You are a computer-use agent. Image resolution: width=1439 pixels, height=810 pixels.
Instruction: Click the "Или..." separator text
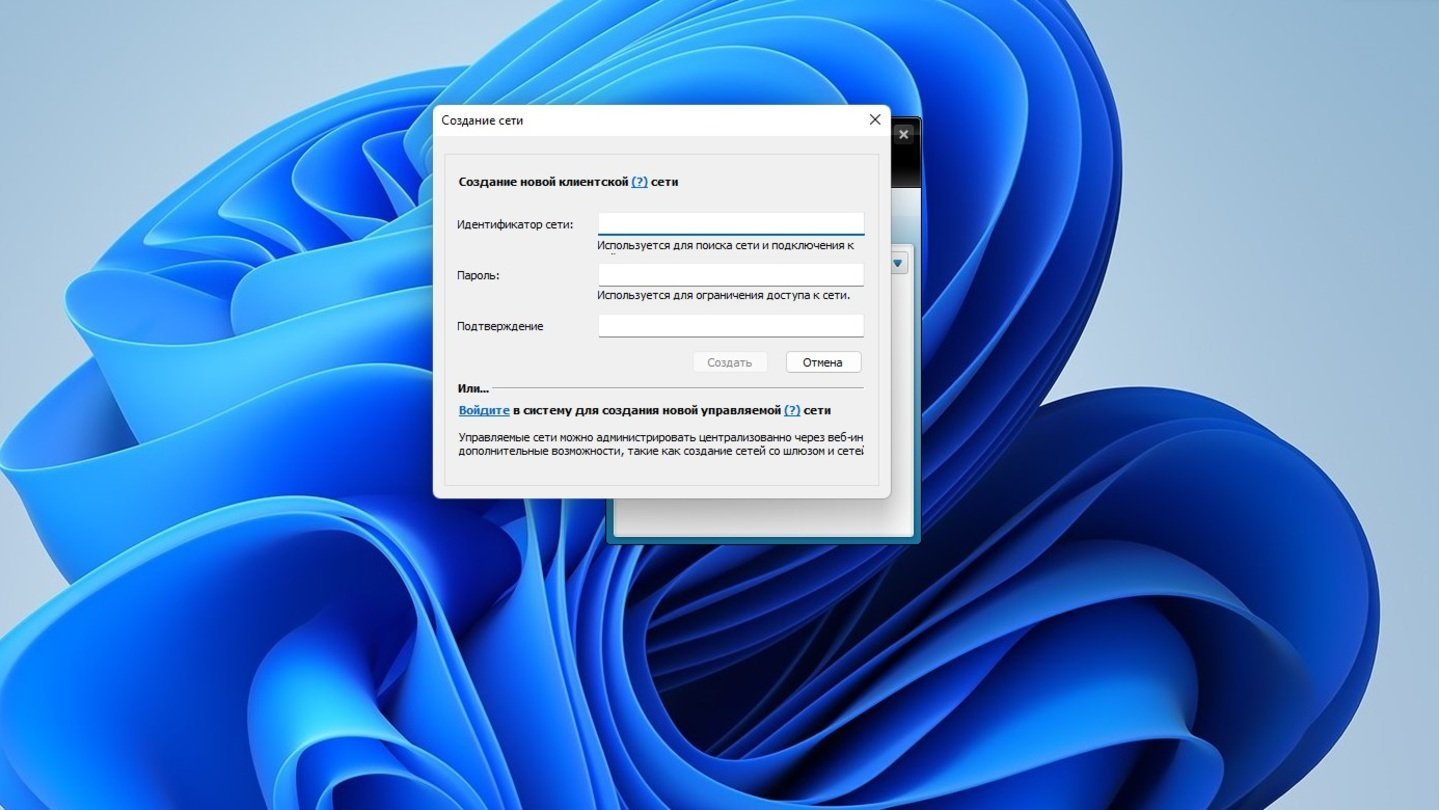tap(474, 387)
